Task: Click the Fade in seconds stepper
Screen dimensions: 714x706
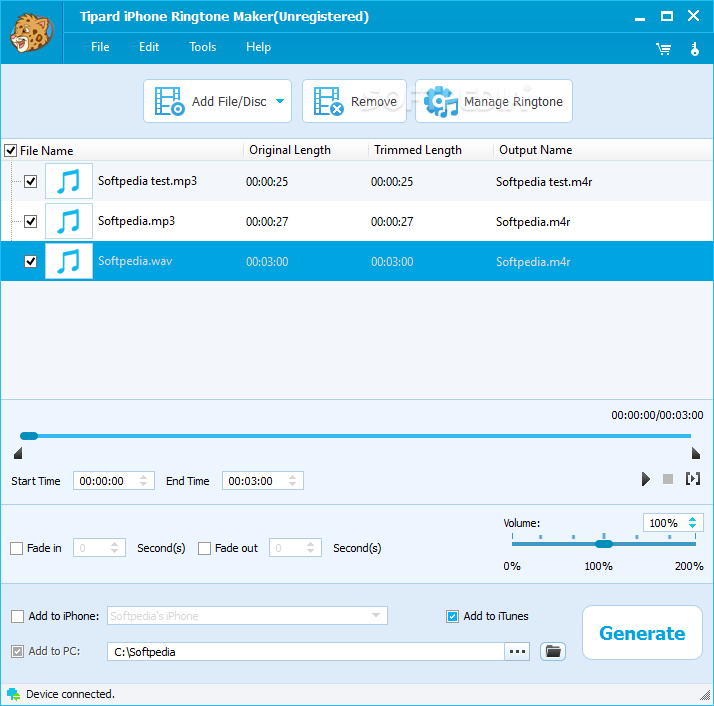Action: point(114,547)
